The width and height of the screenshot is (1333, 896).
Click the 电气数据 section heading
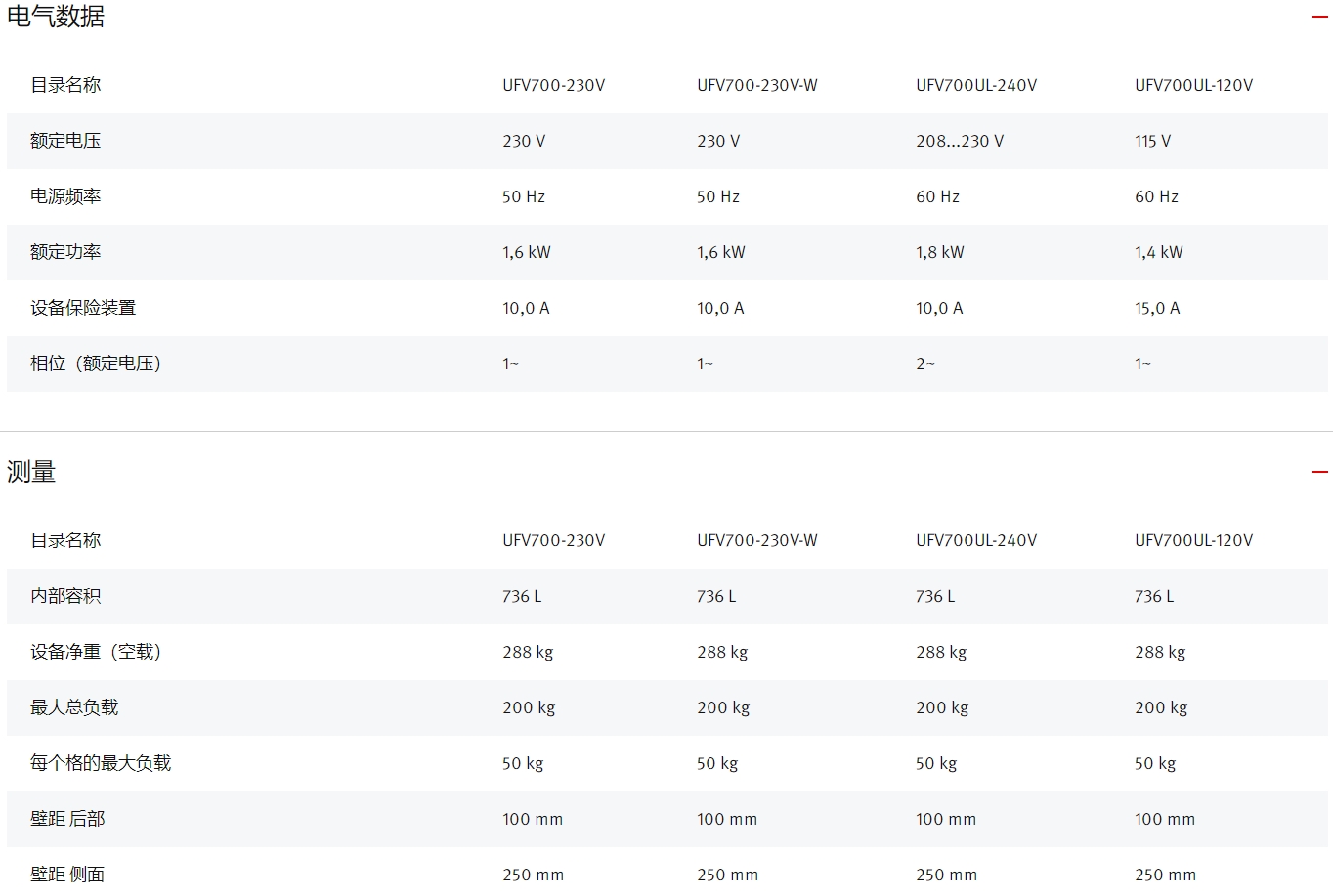(x=56, y=17)
